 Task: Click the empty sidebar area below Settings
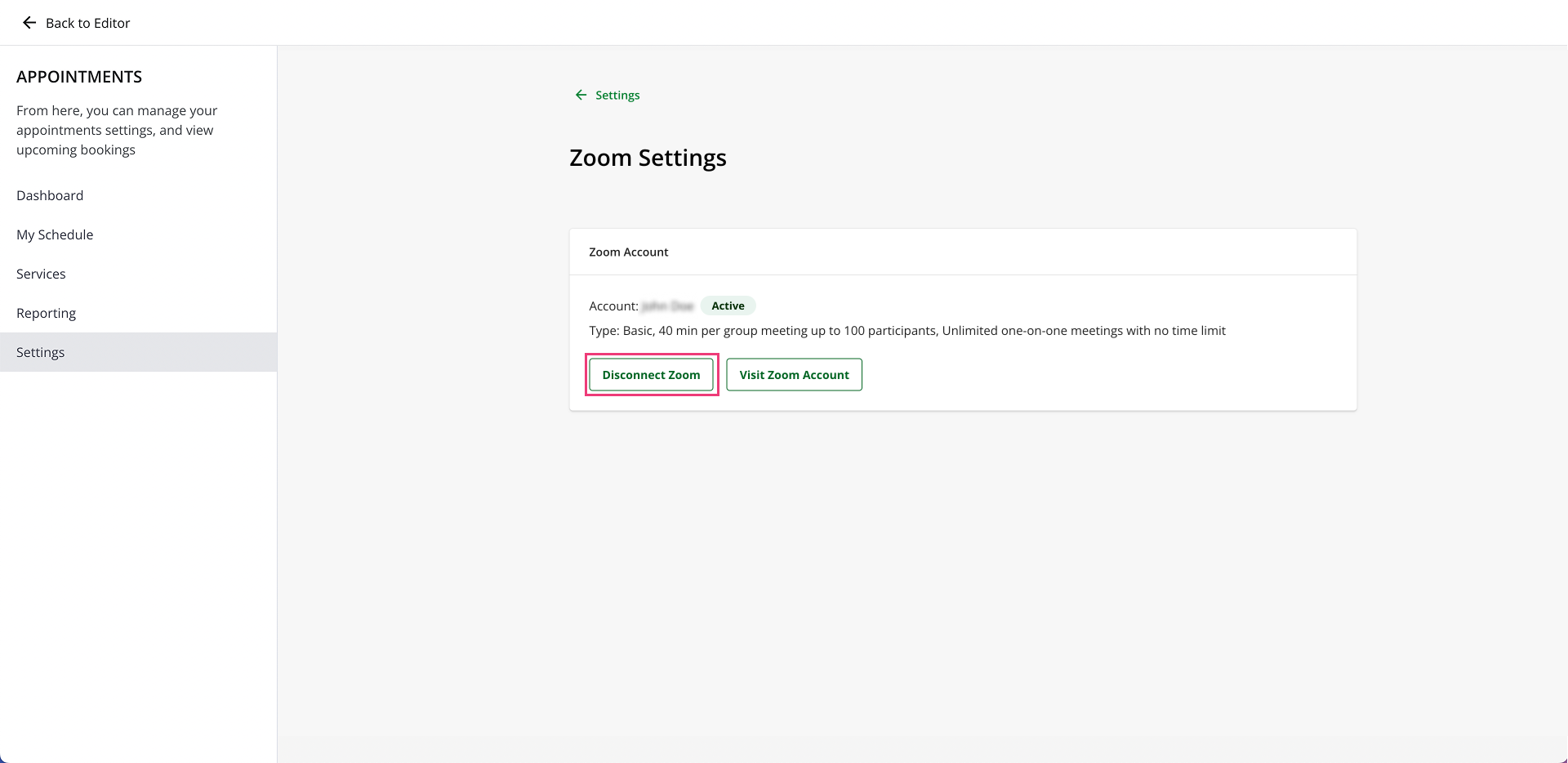click(138, 564)
